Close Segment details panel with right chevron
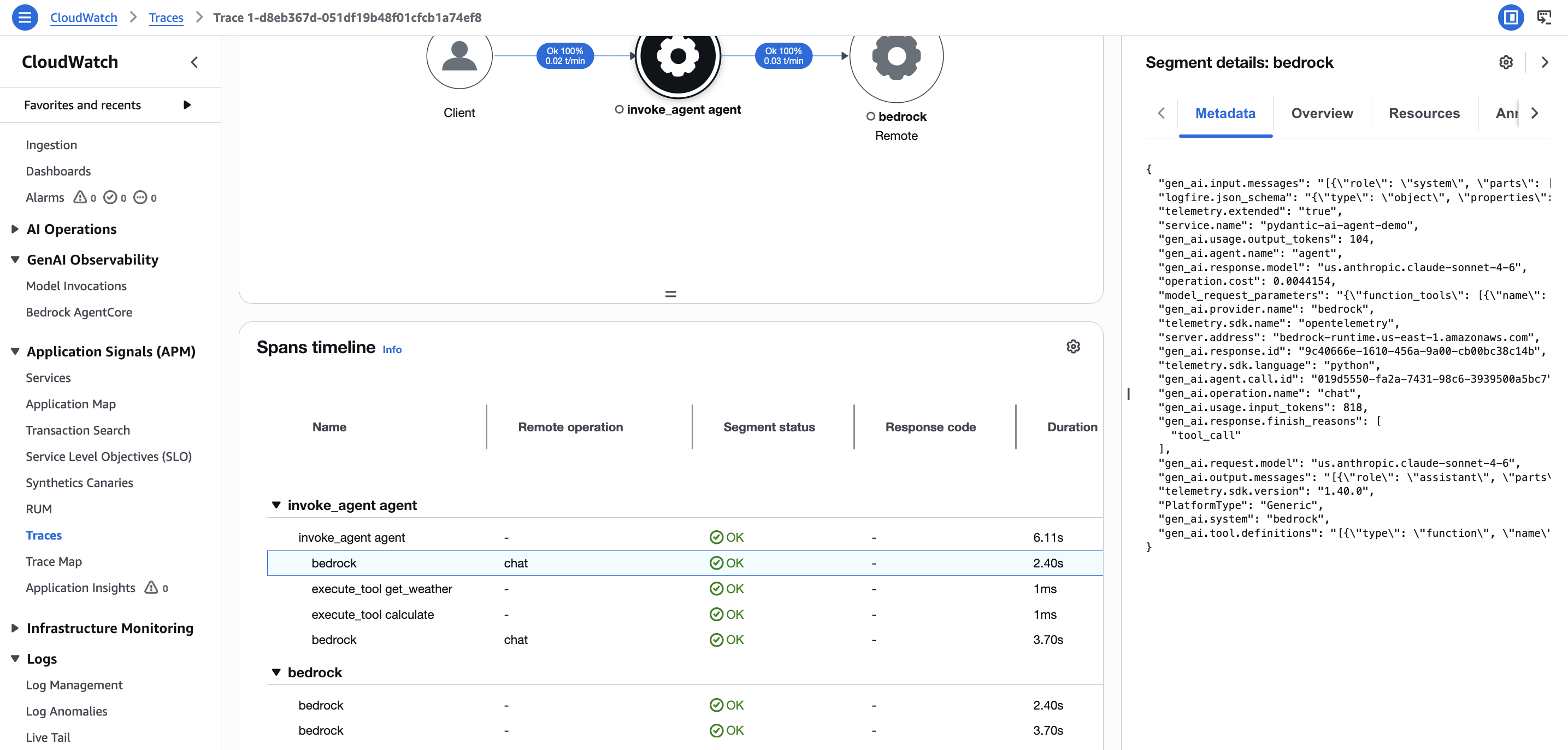The width and height of the screenshot is (1568, 750). pyautogui.click(x=1545, y=62)
